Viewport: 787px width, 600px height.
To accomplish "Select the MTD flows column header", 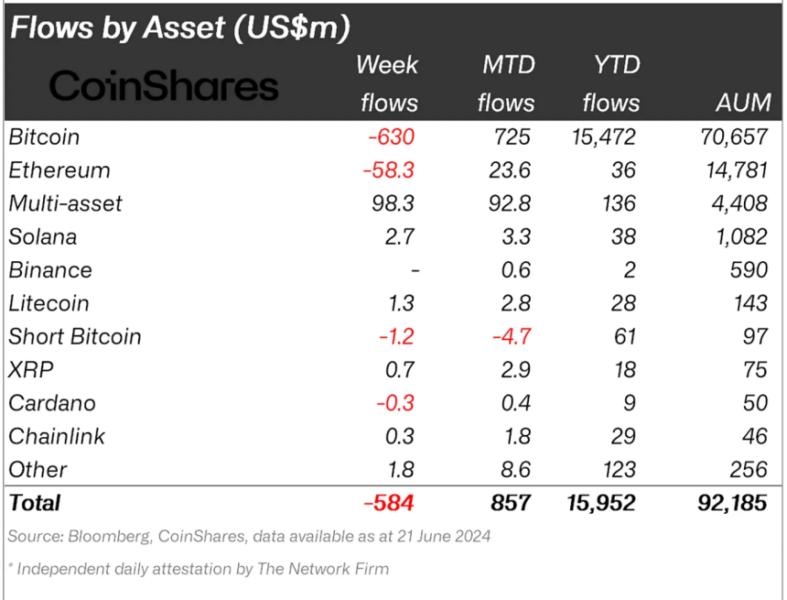I will (x=506, y=84).
